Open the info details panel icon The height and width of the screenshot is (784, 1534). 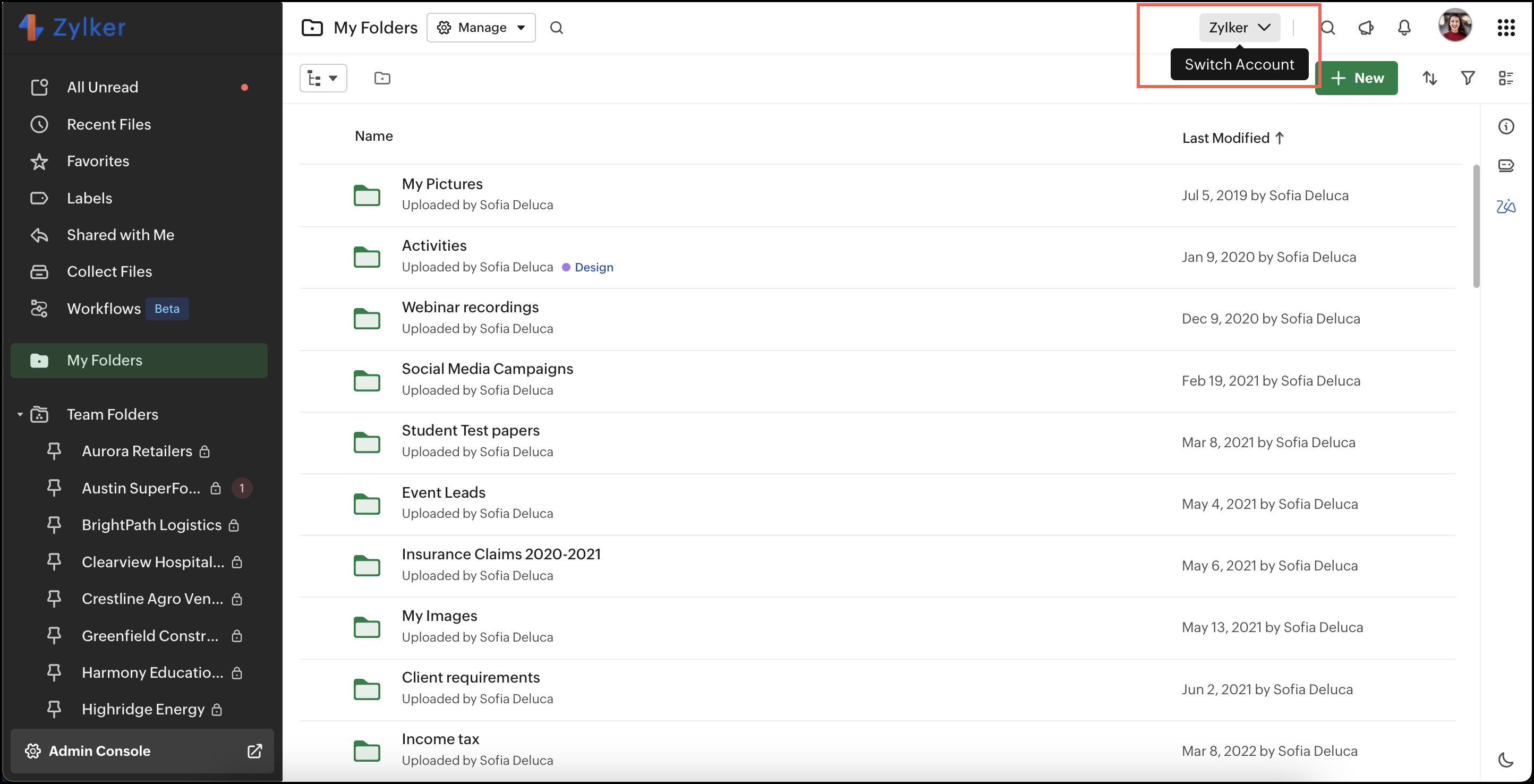pos(1505,126)
